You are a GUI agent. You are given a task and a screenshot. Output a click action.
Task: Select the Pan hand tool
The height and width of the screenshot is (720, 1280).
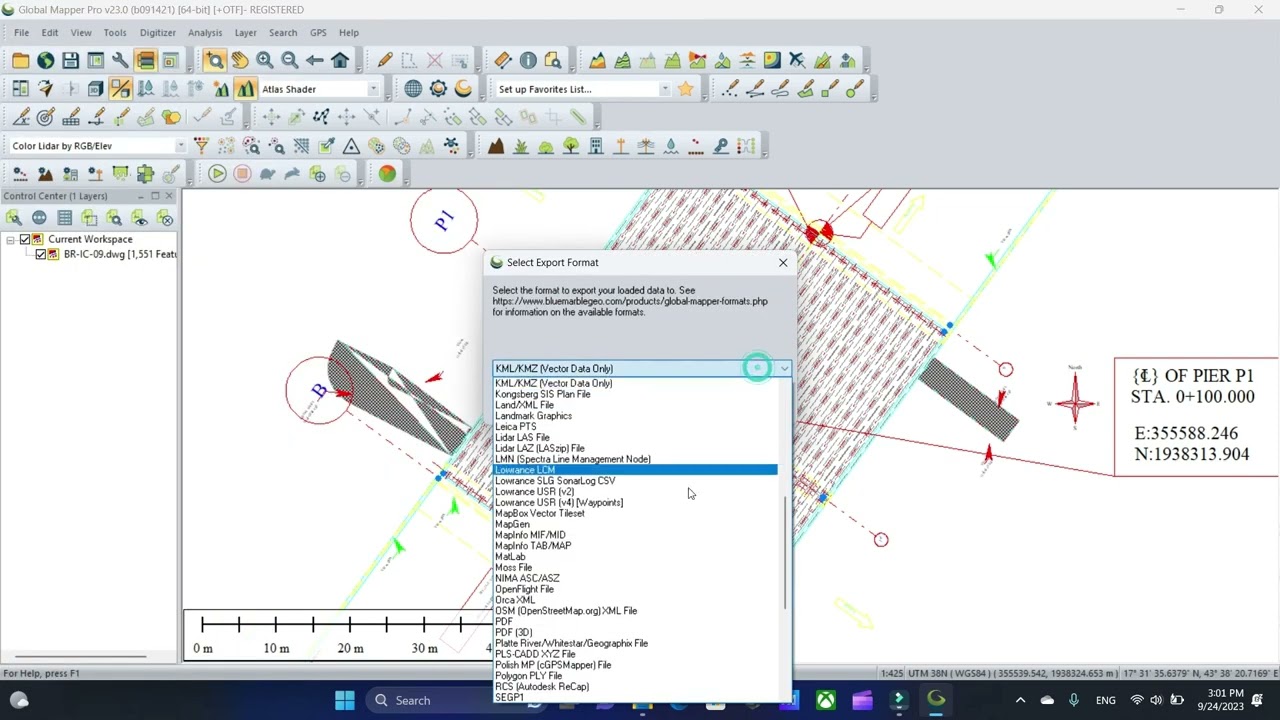(x=240, y=61)
